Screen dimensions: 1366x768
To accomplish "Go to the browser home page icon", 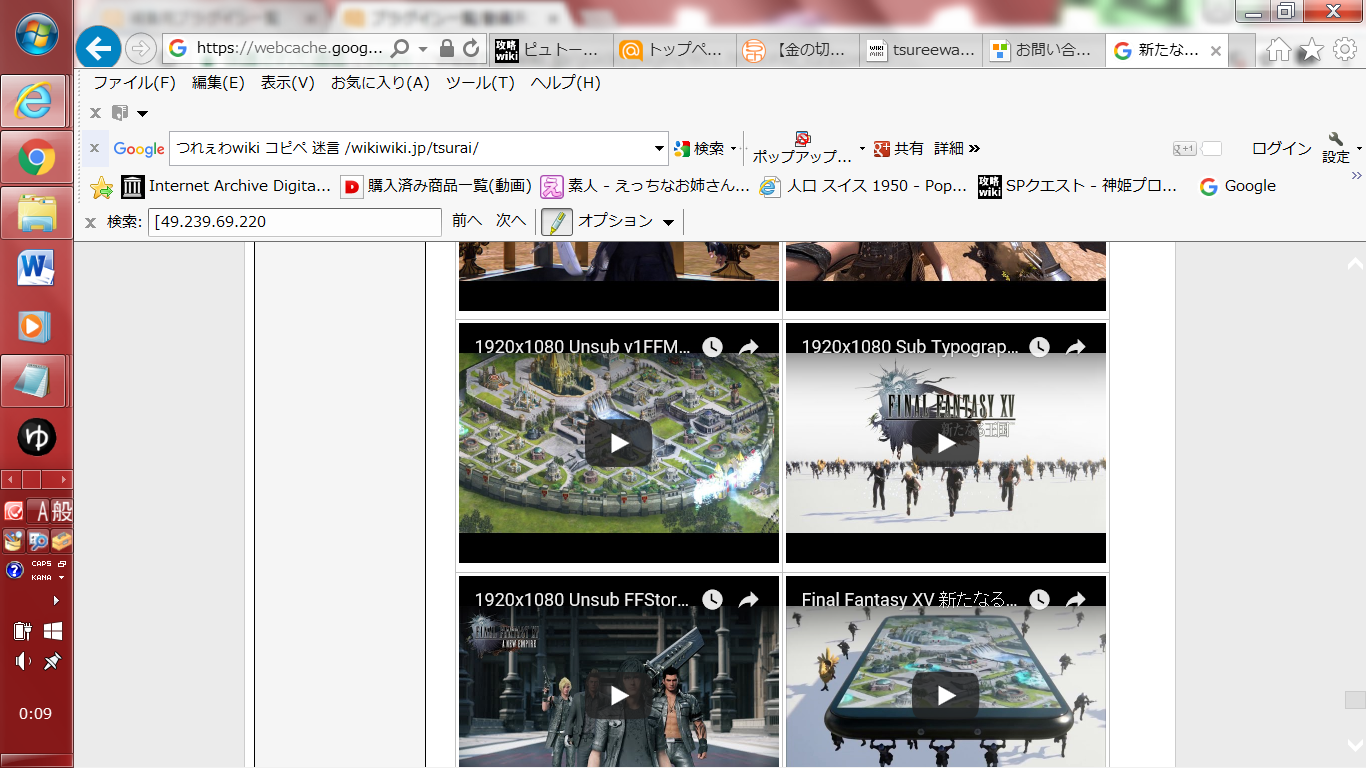I will click(x=1279, y=50).
